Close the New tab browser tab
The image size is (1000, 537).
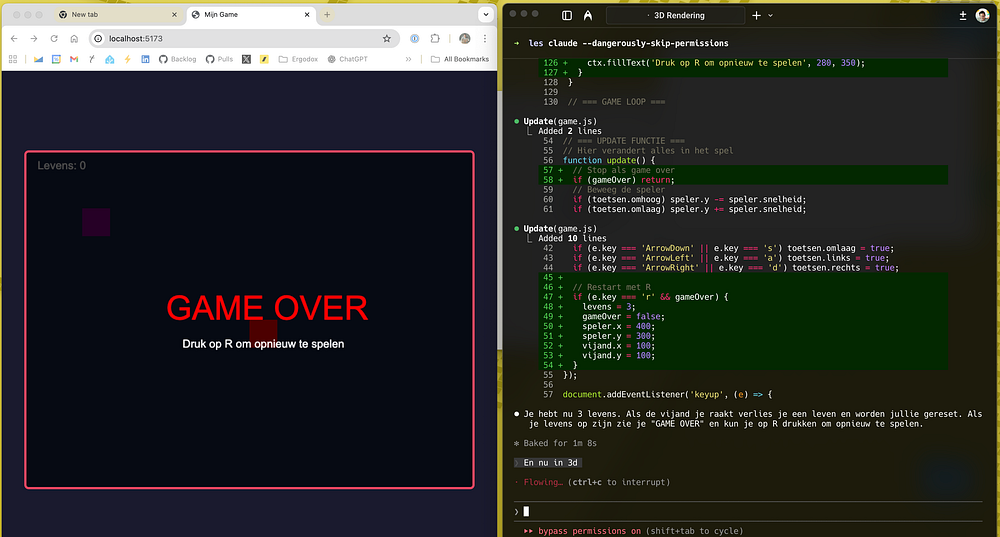(x=174, y=15)
